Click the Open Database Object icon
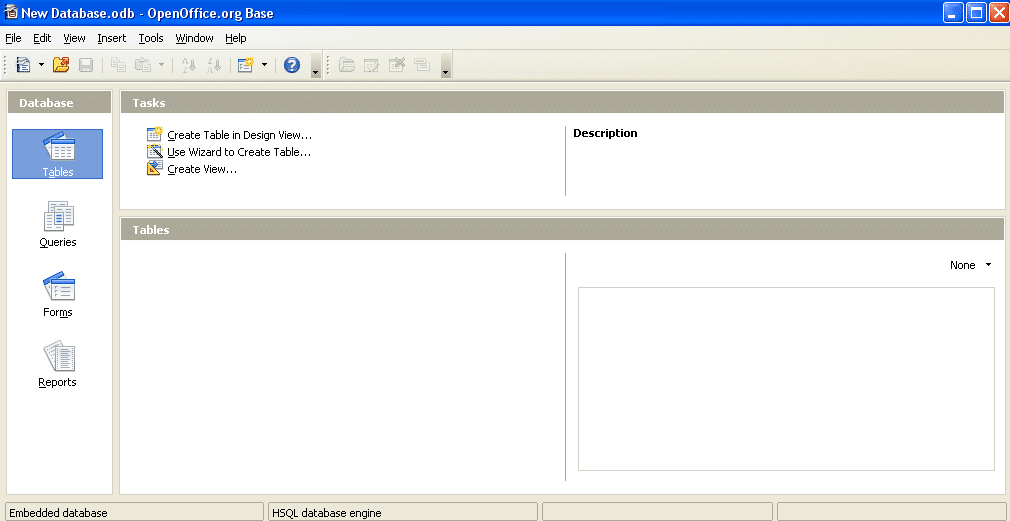This screenshot has height=521, width=1010. click(347, 64)
